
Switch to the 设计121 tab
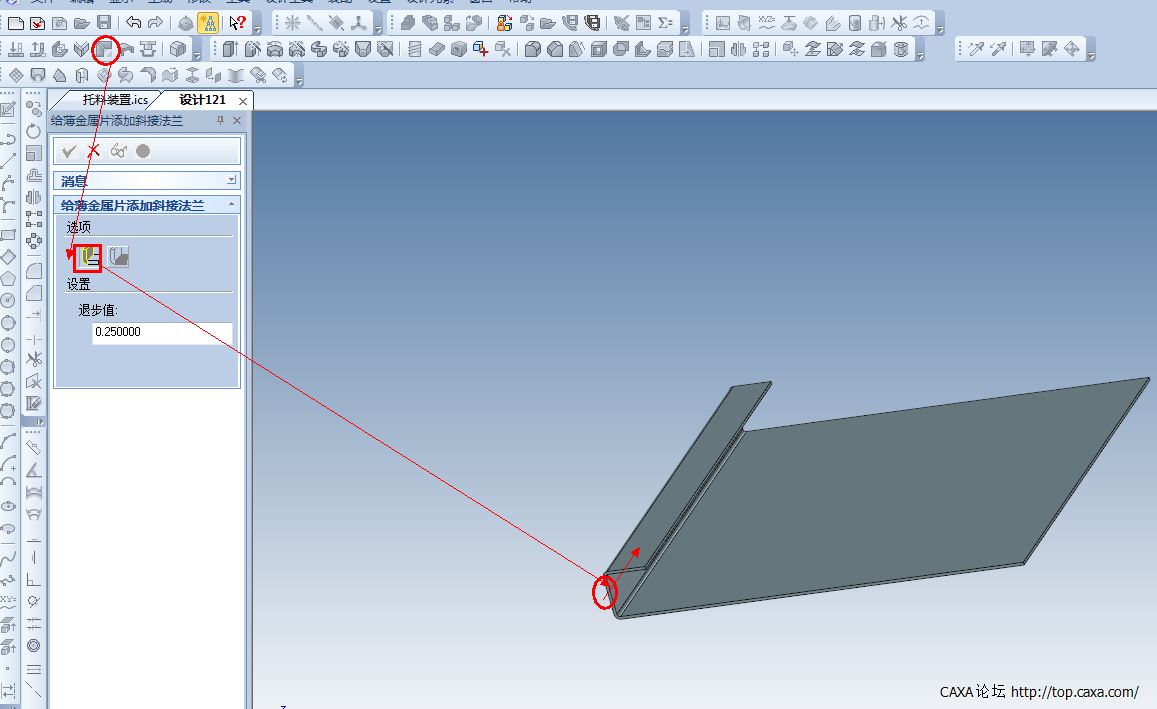[202, 100]
